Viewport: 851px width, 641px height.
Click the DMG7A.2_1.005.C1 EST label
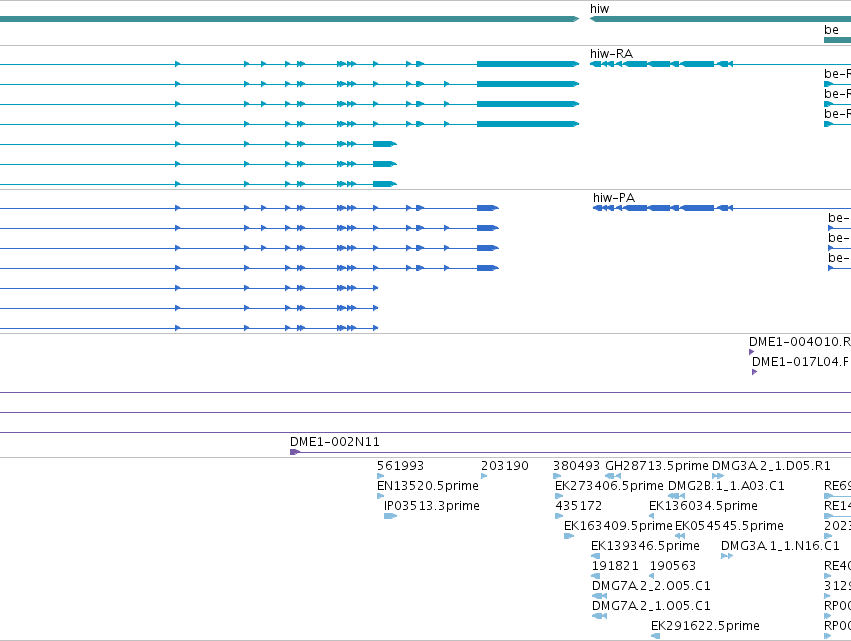[651, 606]
